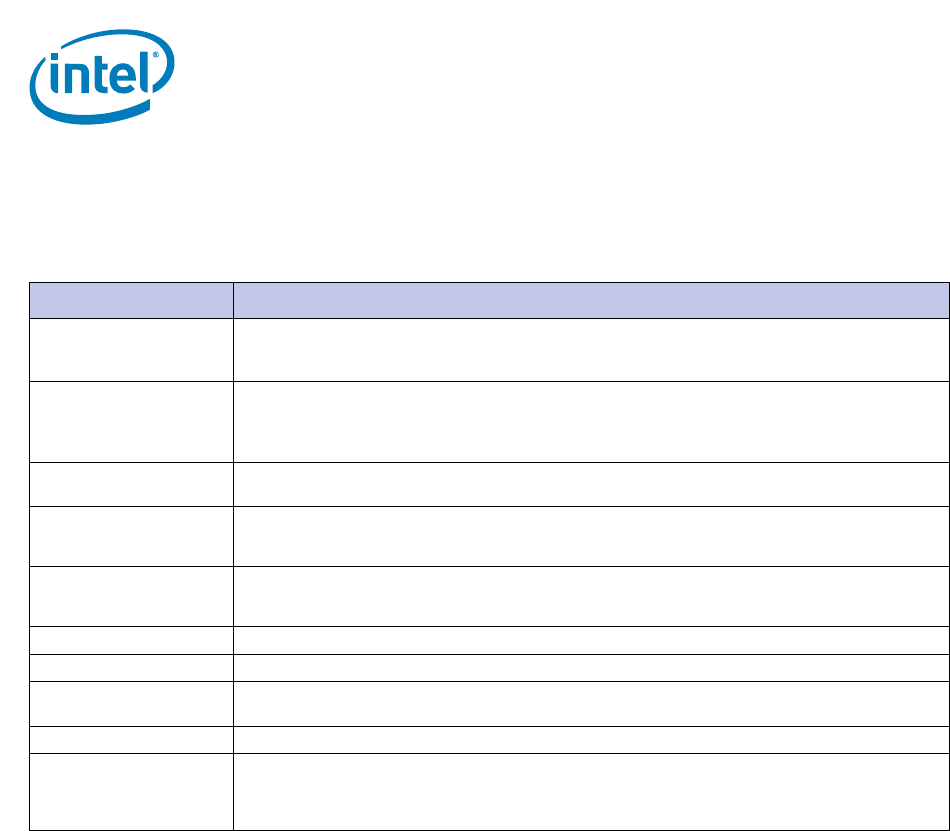950x831 pixels.
Task: Select the wide cell in the last table row
Action: click(x=590, y=791)
